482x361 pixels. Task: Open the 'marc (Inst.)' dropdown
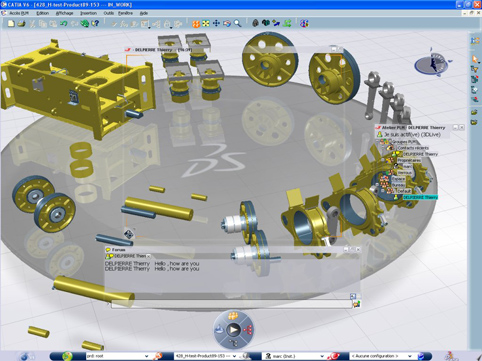coord(321,356)
